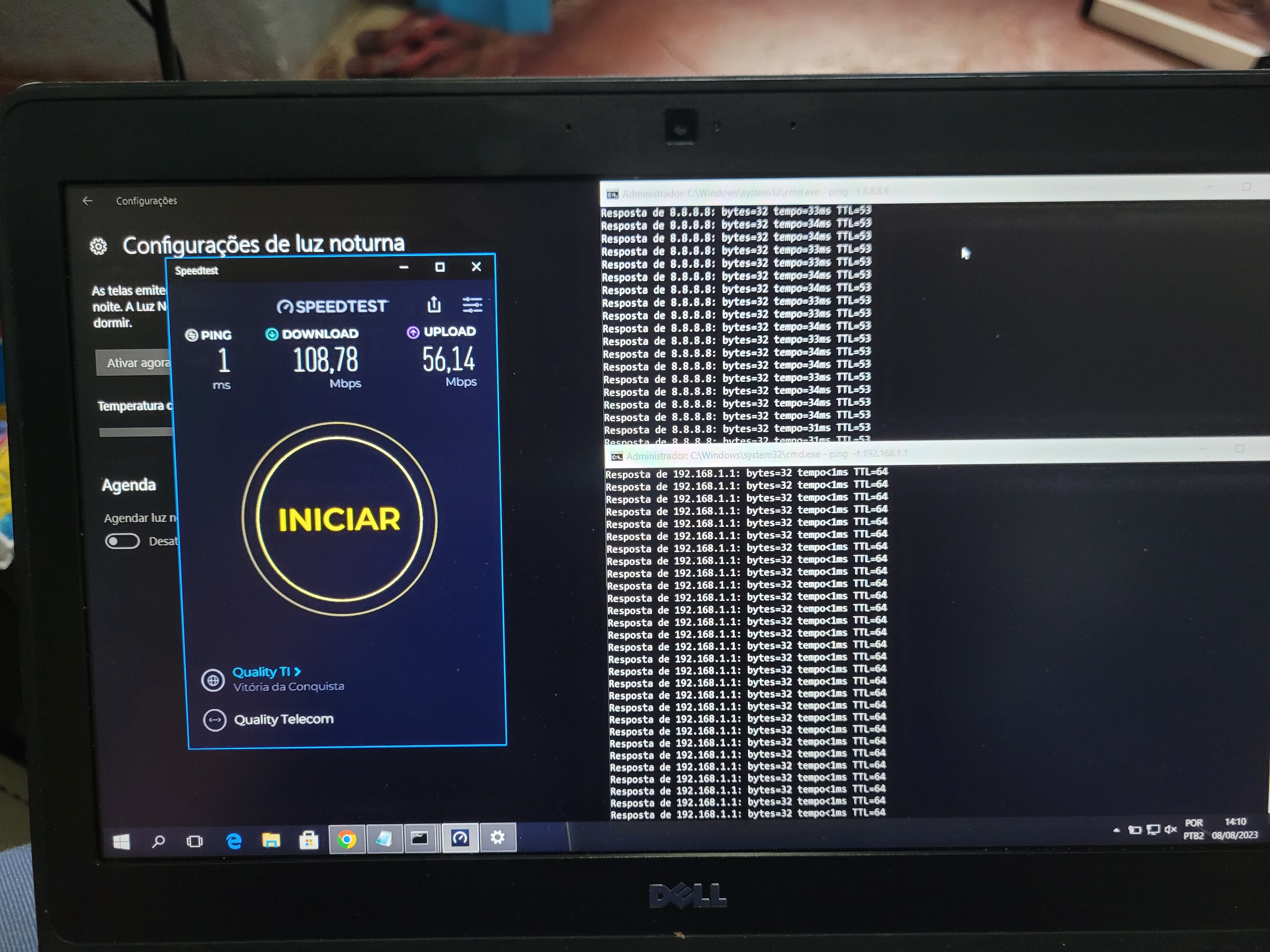This screenshot has width=1270, height=952.
Task: Toggle the Agendar luz noturna switch
Action: [x=122, y=541]
